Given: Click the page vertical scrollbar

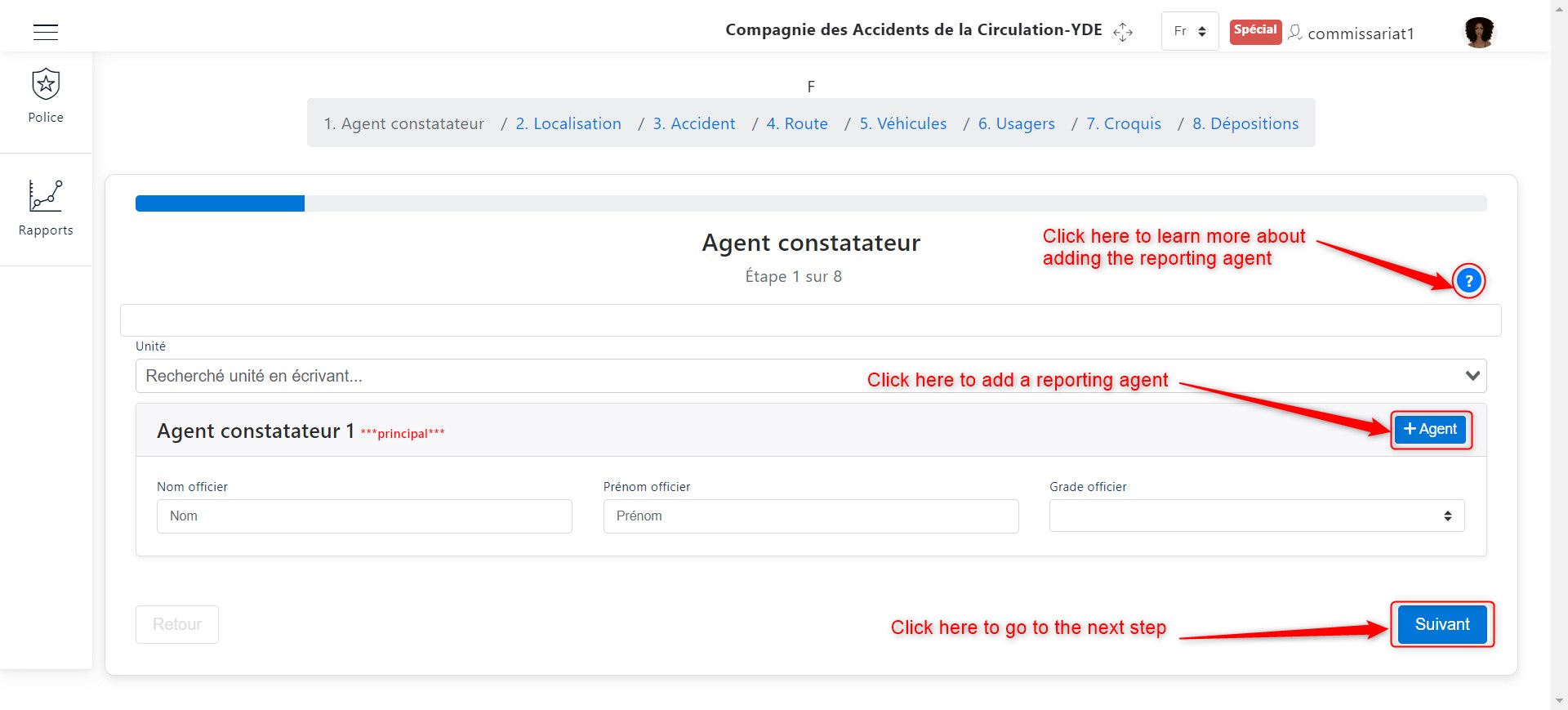Looking at the screenshot, I should coord(1560,355).
